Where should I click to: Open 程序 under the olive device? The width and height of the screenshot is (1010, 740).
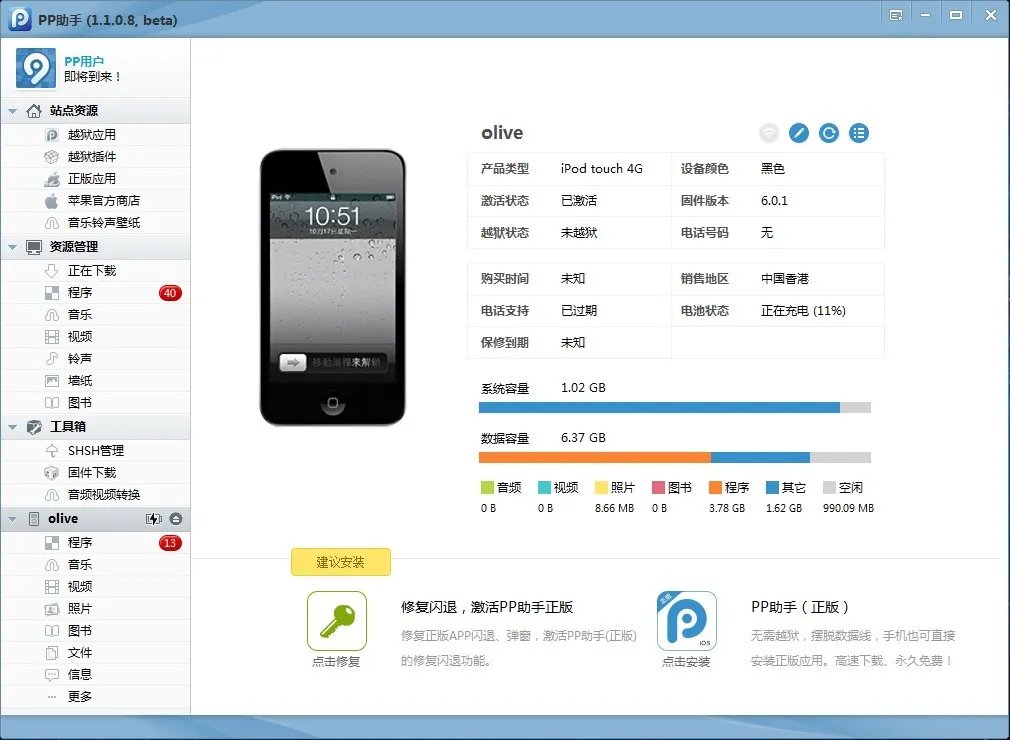coord(95,543)
